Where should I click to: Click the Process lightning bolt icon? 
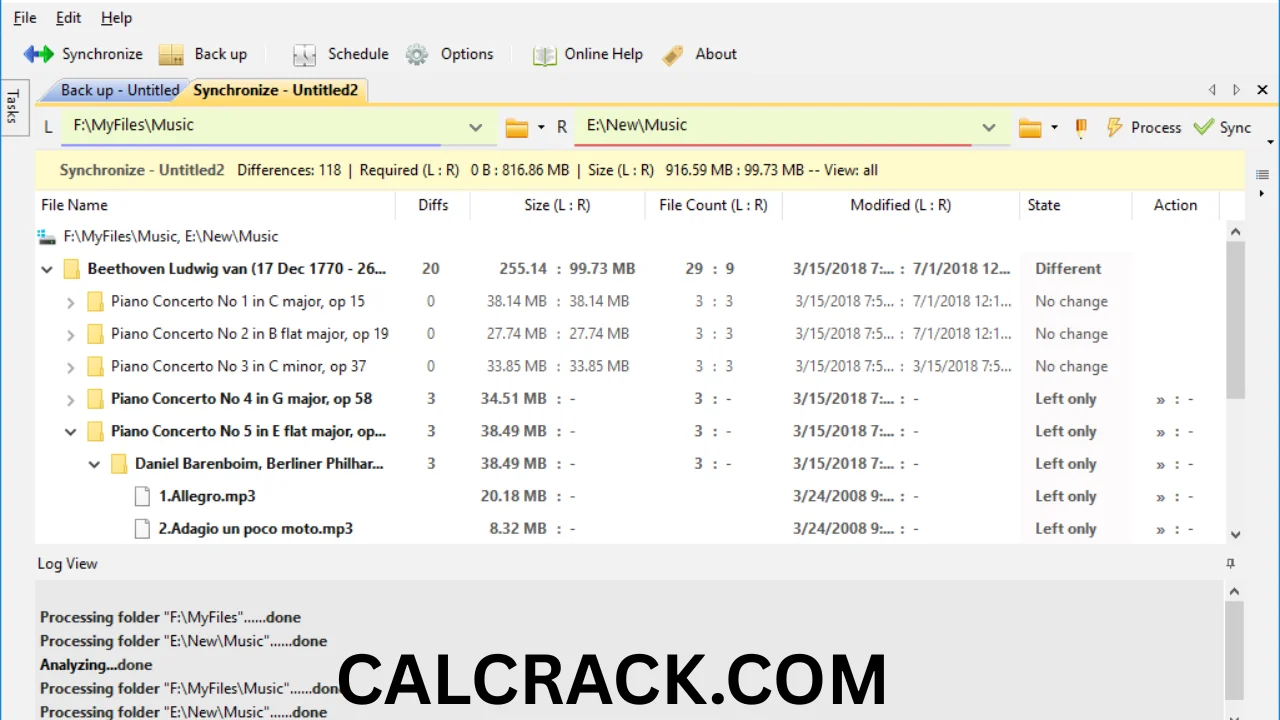point(1113,127)
